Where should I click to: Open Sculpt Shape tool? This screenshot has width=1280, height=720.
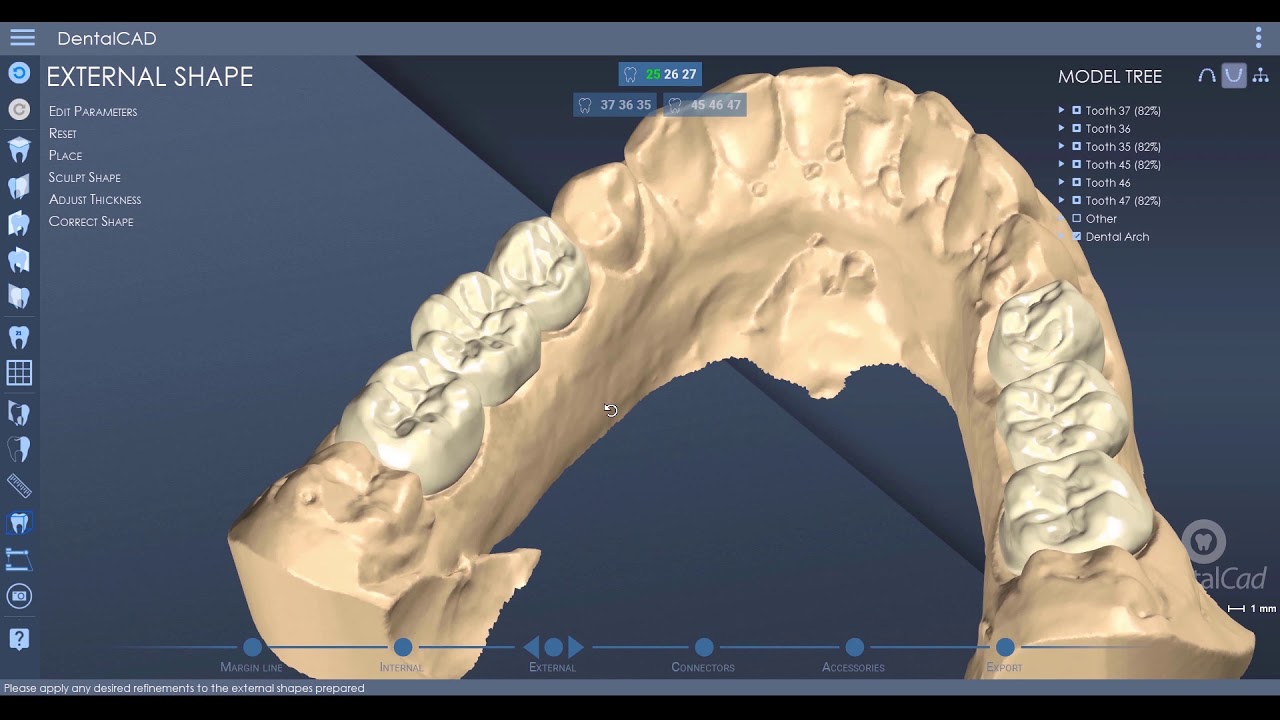coord(85,177)
